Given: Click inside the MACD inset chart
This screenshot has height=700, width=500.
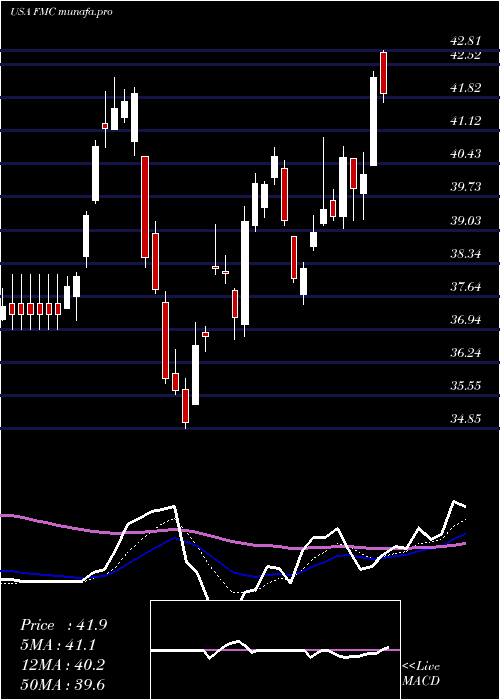Looking at the screenshot, I should [275, 650].
